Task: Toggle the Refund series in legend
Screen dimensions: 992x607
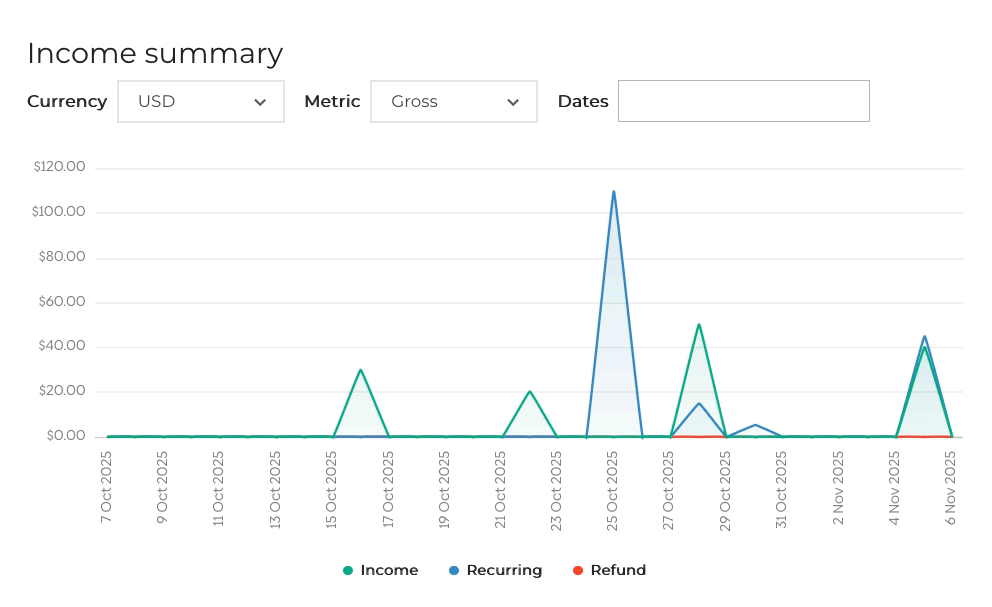Action: tap(609, 570)
